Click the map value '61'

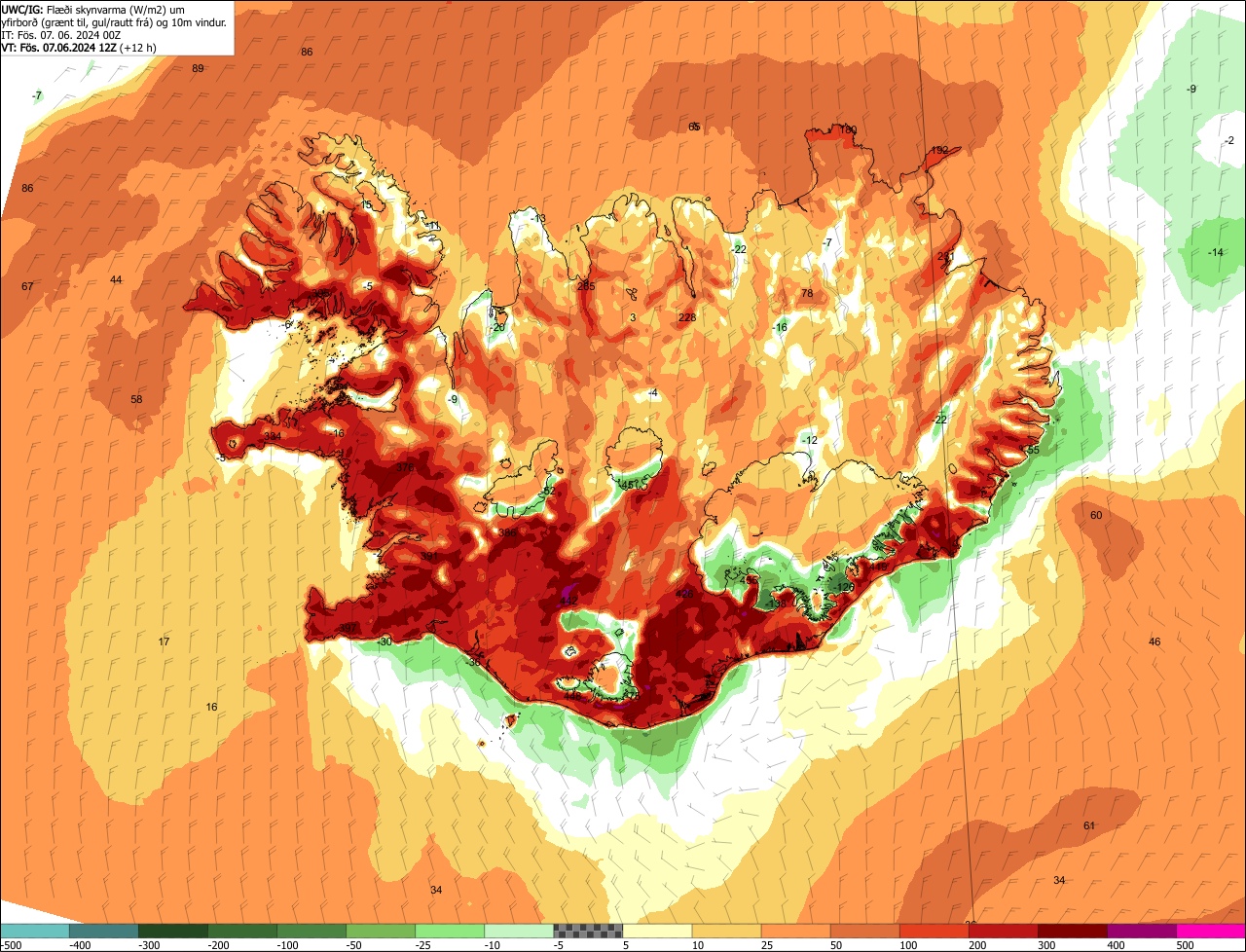(x=1089, y=826)
